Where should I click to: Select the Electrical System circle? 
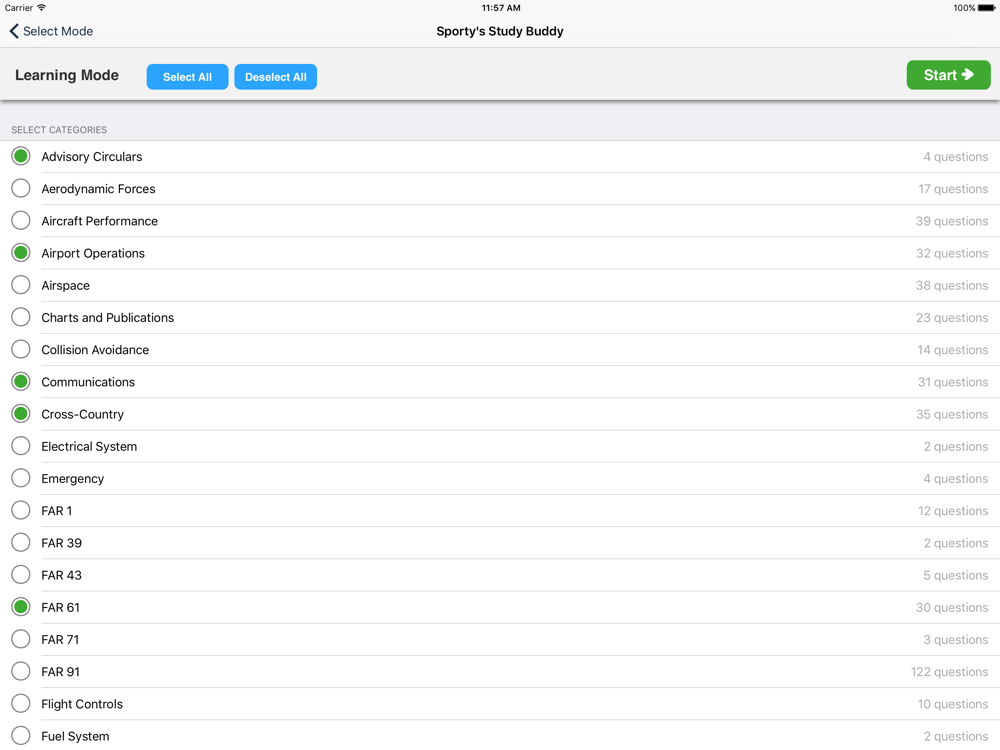click(21, 446)
